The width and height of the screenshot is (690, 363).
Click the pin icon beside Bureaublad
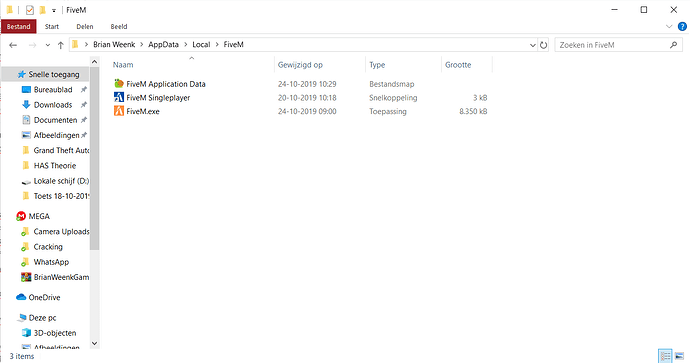(84, 90)
